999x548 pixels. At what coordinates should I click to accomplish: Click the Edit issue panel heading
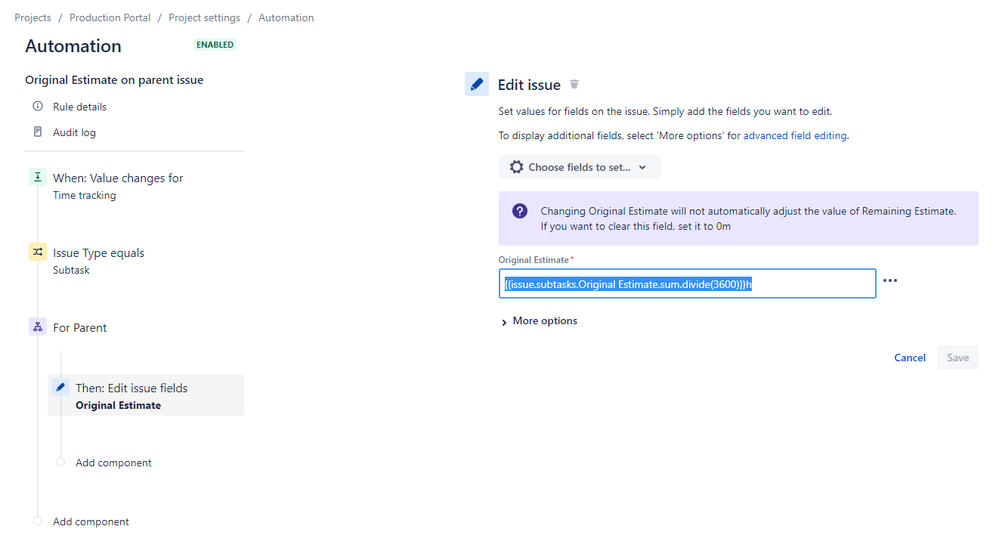pyautogui.click(x=529, y=85)
